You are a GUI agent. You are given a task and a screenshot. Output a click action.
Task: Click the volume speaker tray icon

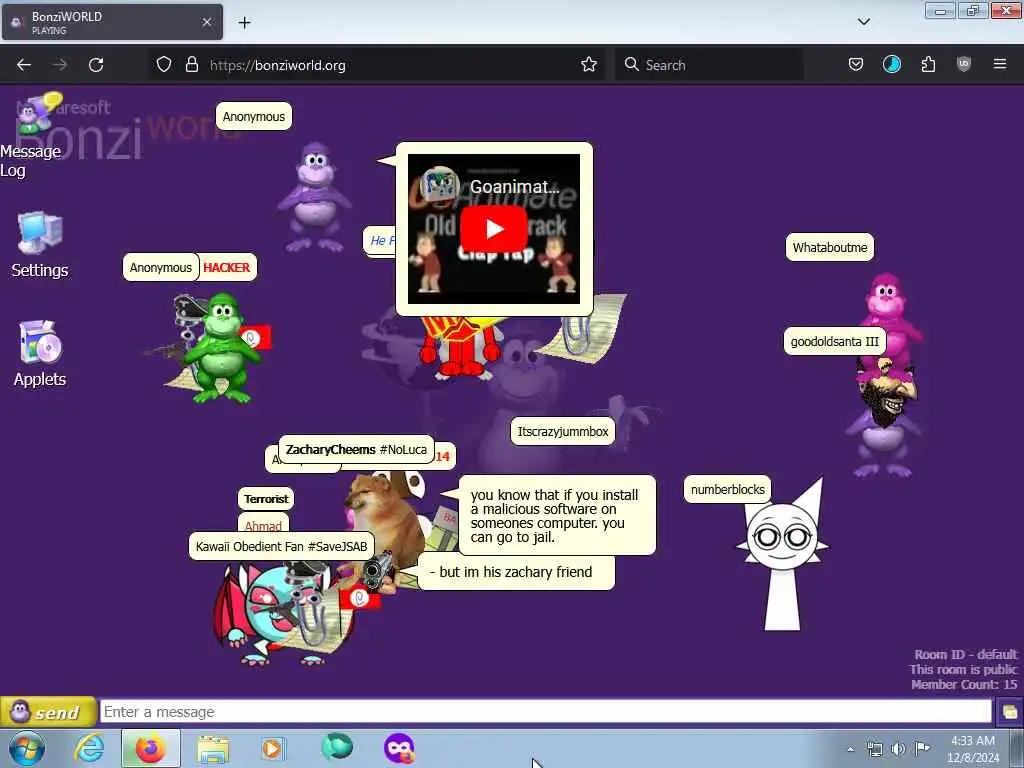point(898,749)
